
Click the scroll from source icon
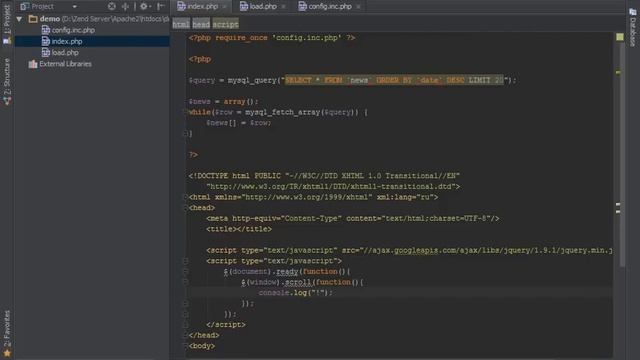pos(111,7)
